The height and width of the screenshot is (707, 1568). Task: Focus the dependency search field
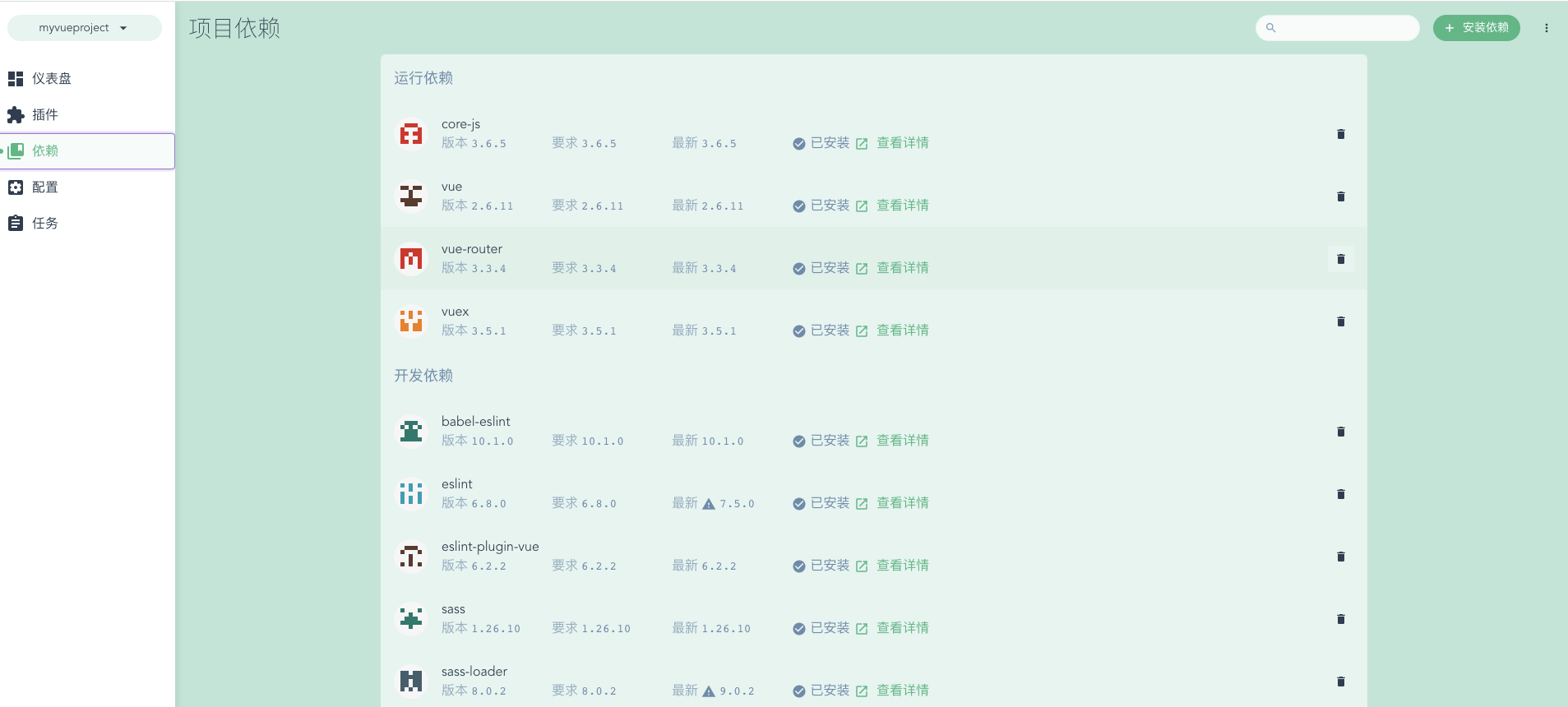(1337, 28)
